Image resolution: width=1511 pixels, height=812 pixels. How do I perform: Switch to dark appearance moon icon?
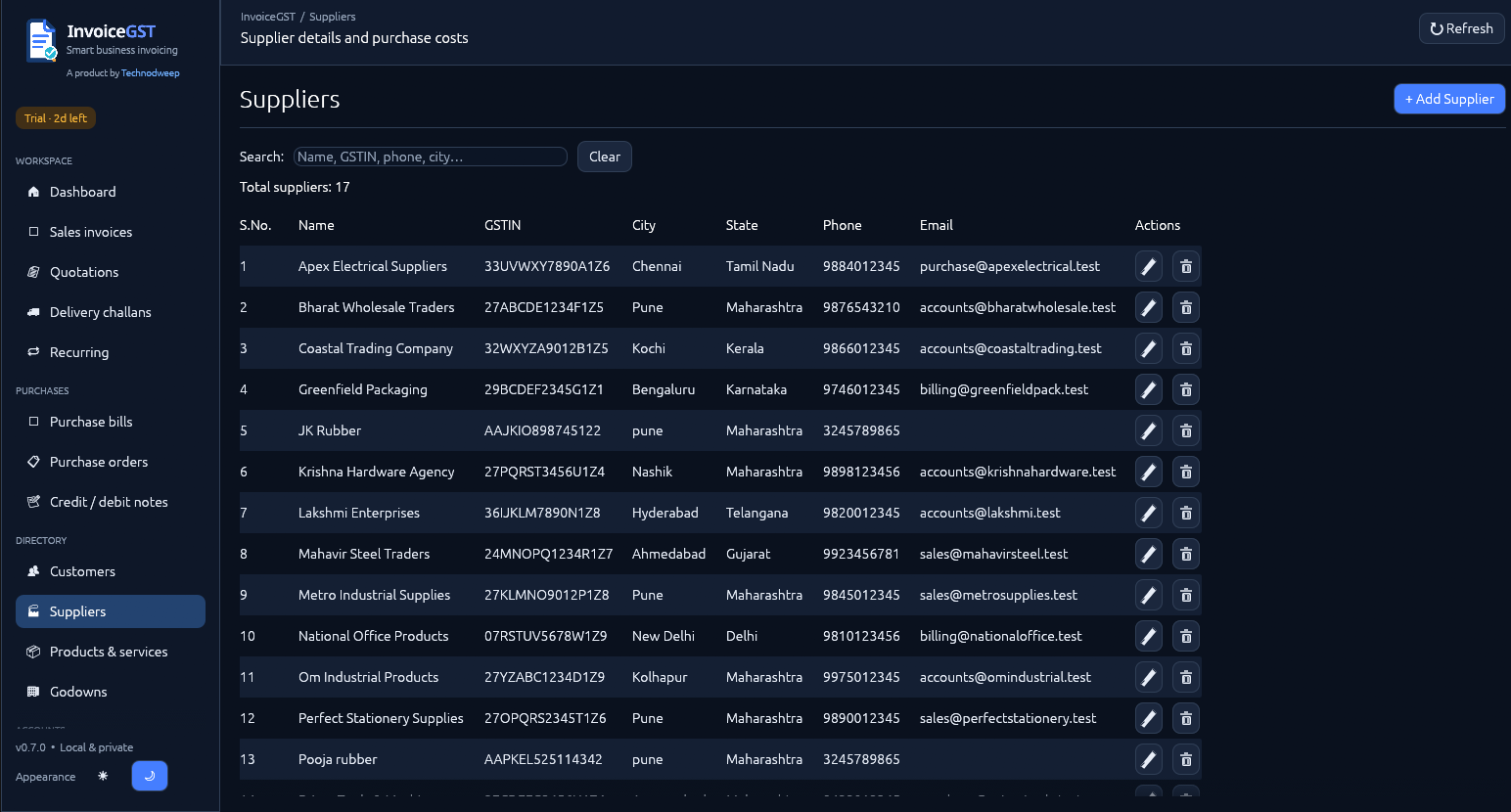tap(150, 776)
